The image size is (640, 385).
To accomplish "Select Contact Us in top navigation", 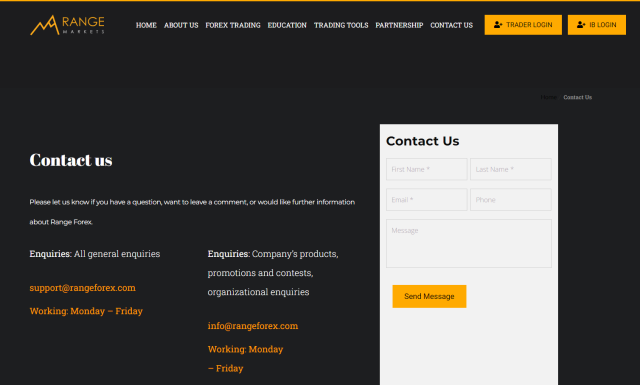I will pos(451,25).
